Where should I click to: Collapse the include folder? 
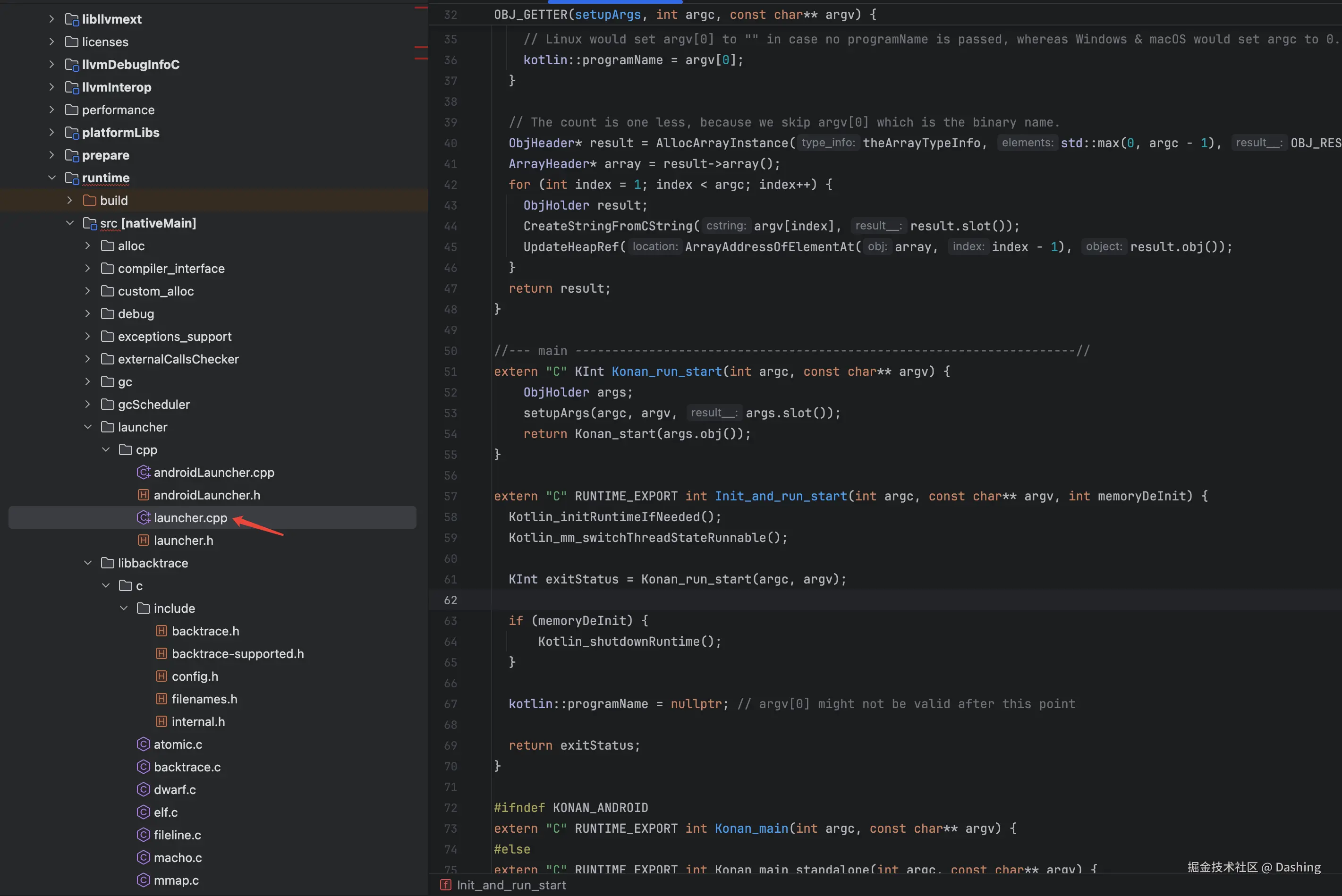(x=124, y=608)
